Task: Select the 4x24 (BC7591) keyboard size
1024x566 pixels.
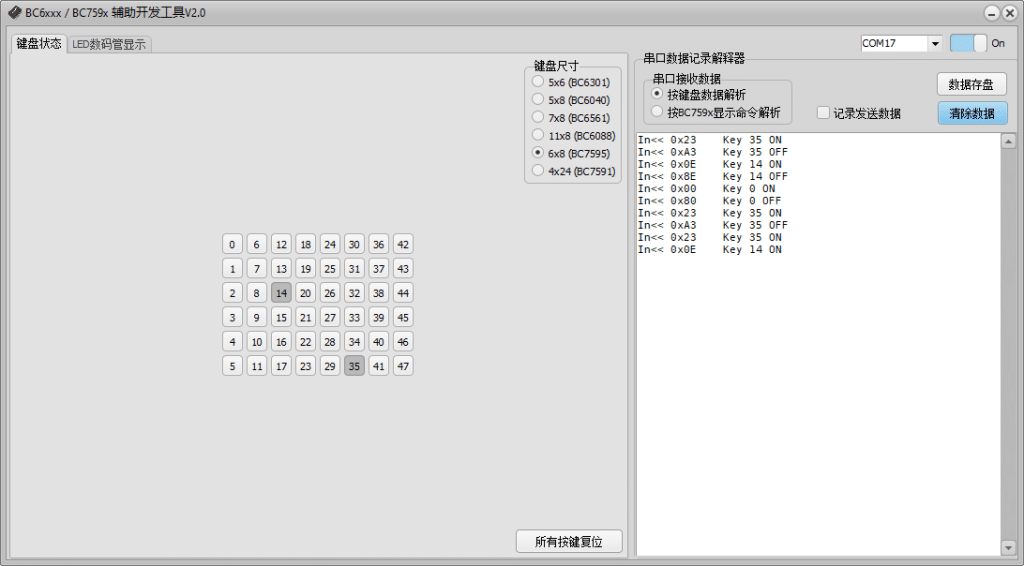Action: pos(539,171)
